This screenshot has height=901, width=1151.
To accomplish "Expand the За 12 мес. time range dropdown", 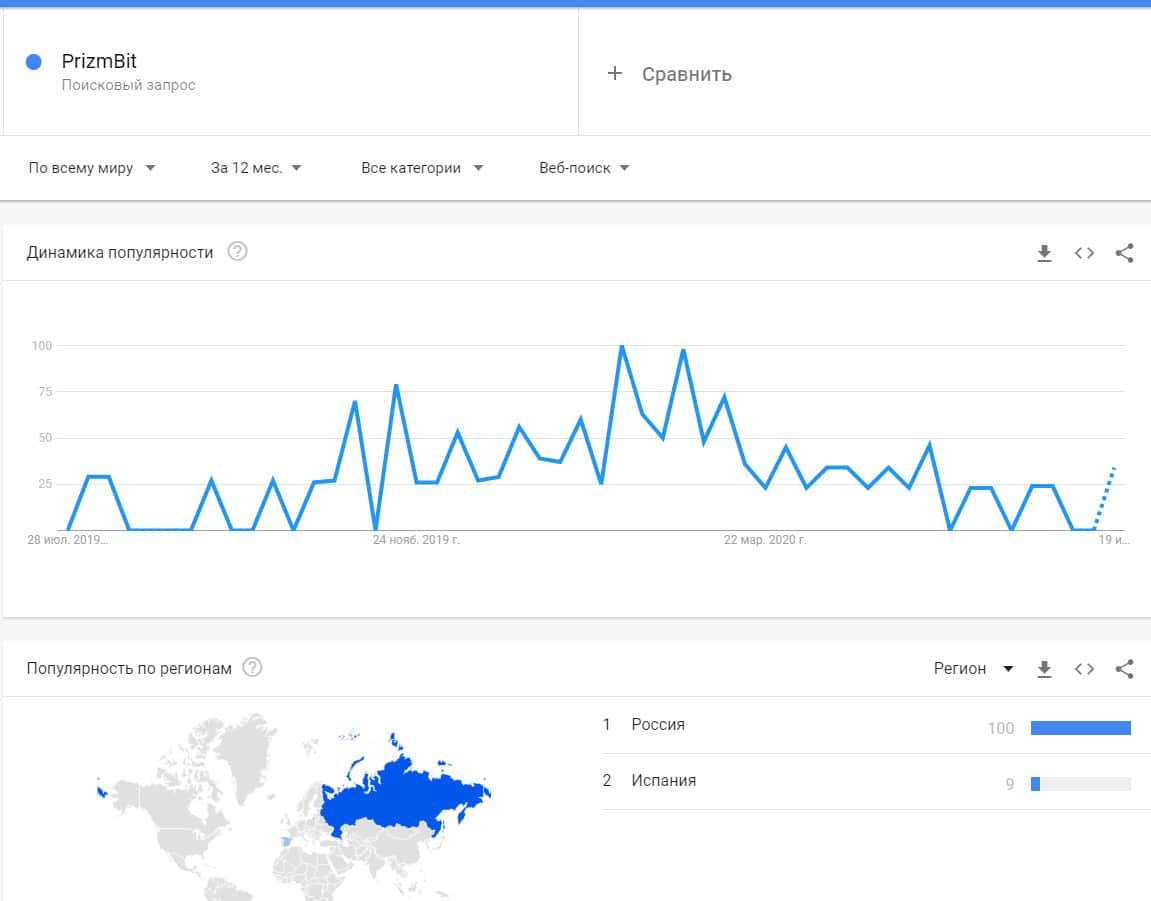I will pos(256,168).
